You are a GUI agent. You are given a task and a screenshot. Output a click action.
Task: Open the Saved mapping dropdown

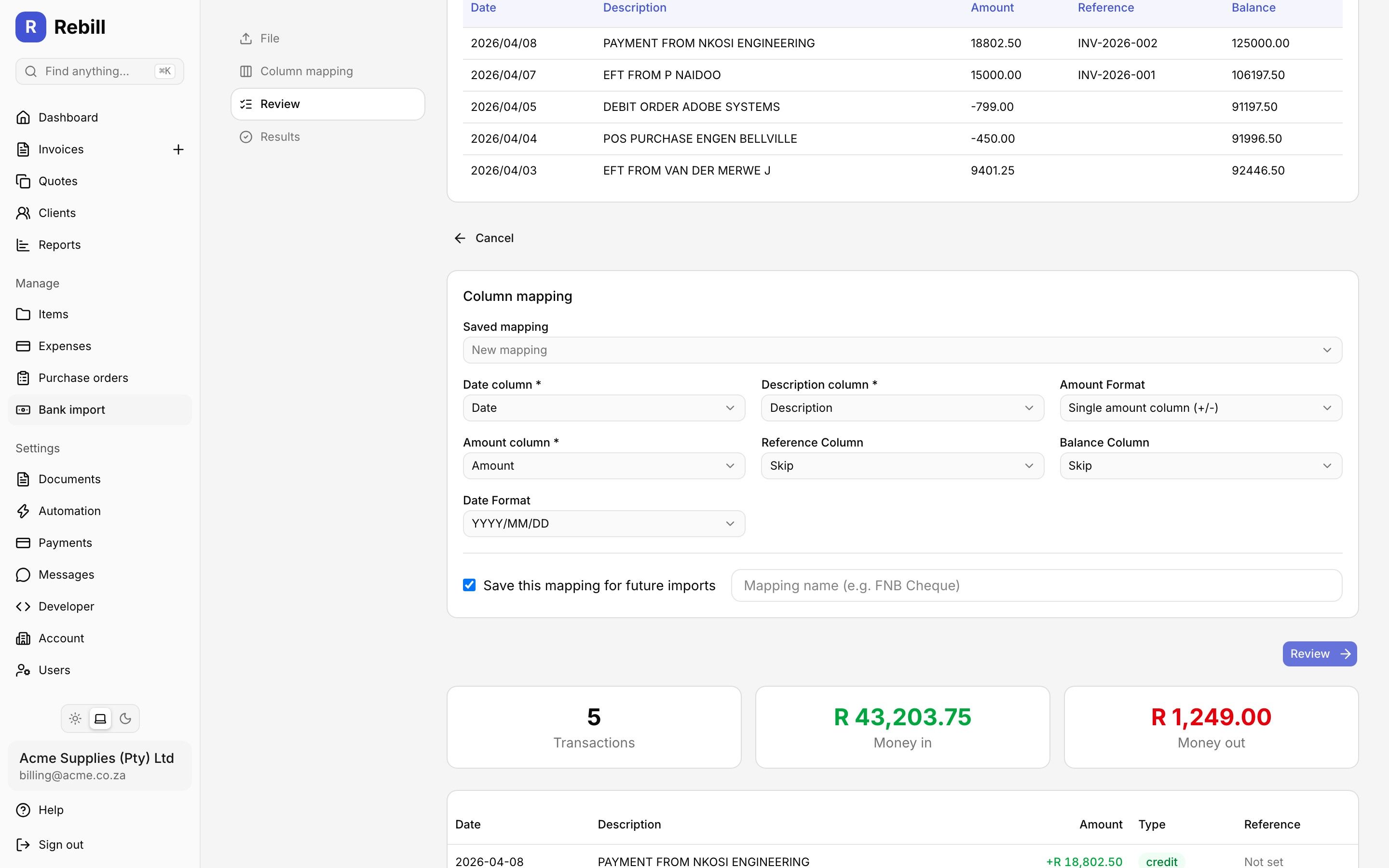[x=902, y=350]
